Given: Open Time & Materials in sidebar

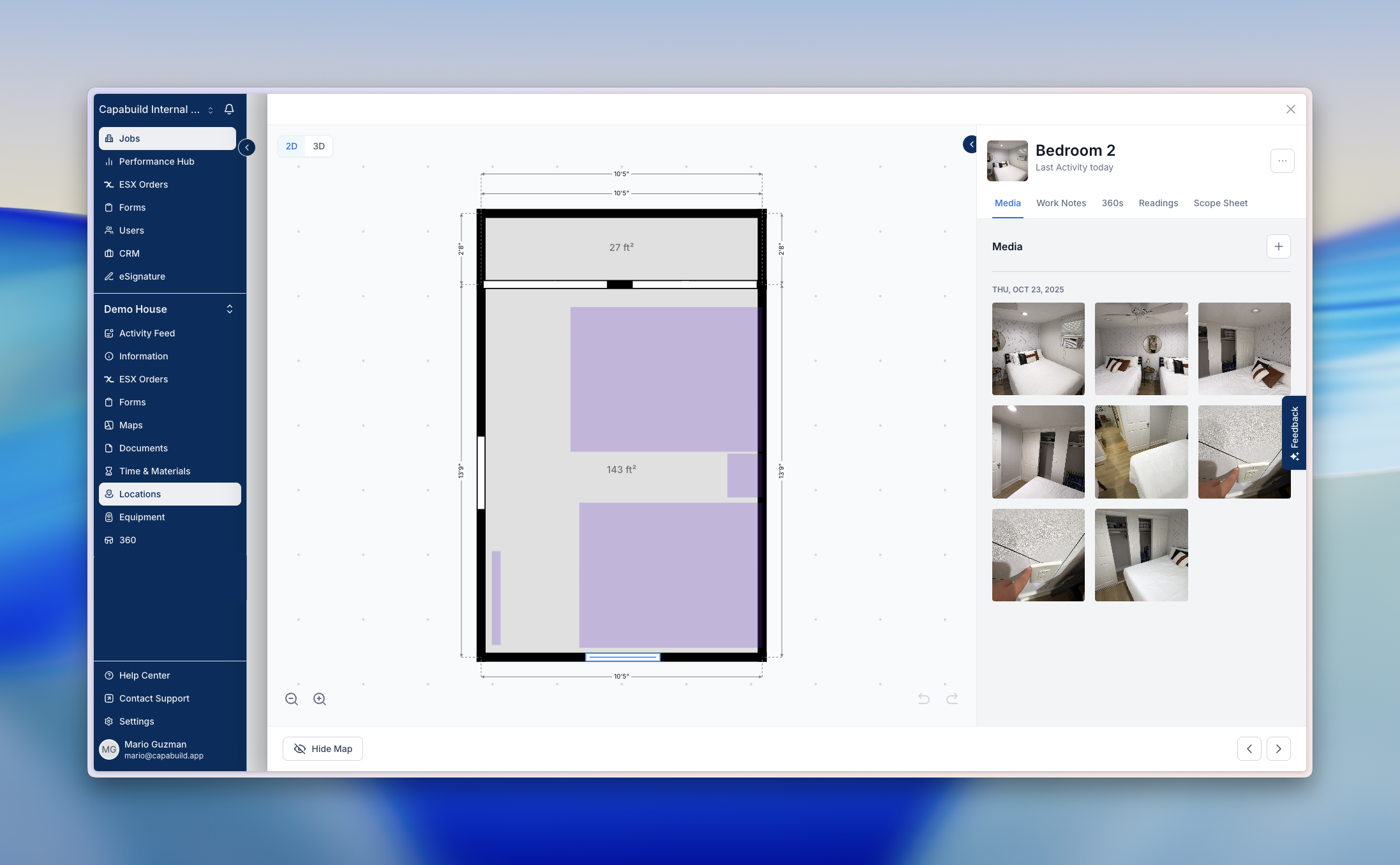Looking at the screenshot, I should [x=154, y=471].
